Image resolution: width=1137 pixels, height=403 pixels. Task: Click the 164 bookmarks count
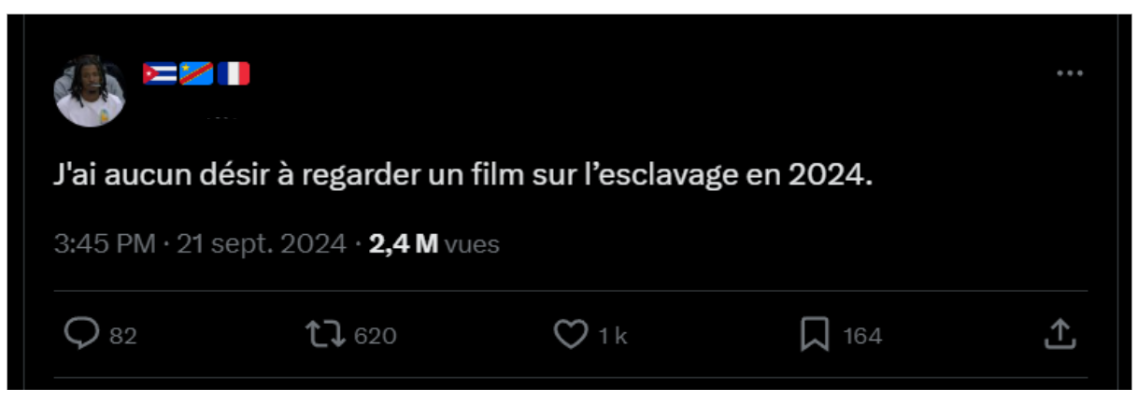pyautogui.click(x=862, y=336)
